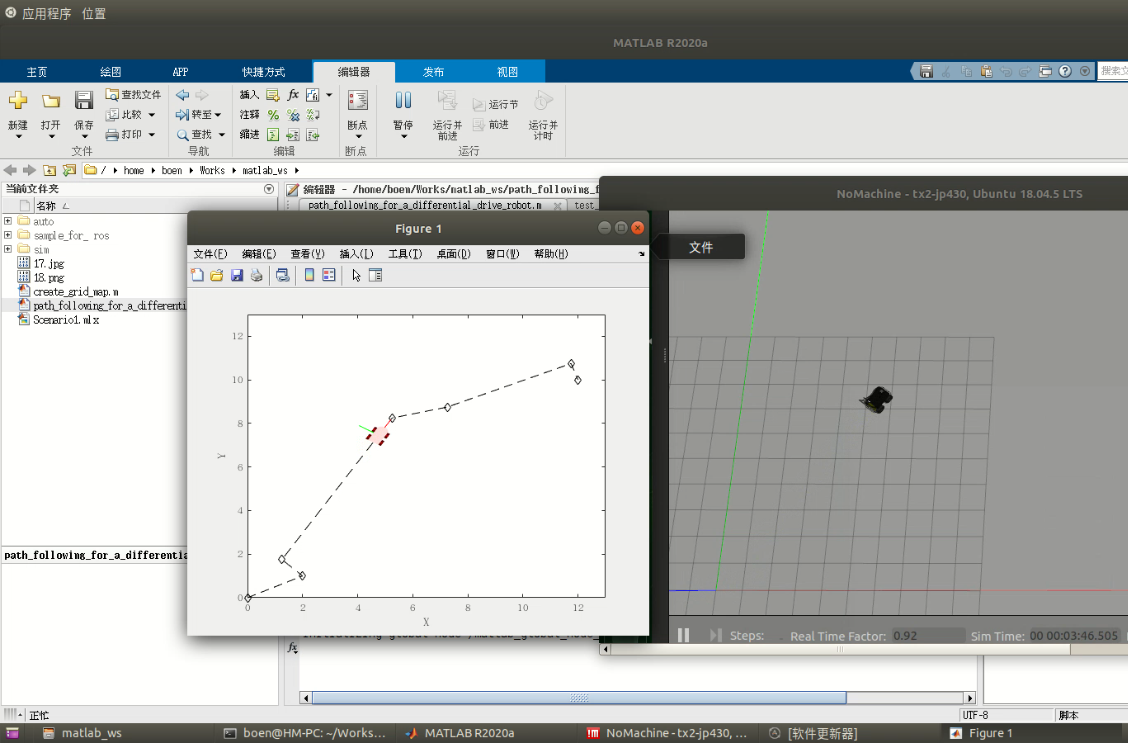Switch to the 主页 (Home) ribbon tab

tap(37, 72)
